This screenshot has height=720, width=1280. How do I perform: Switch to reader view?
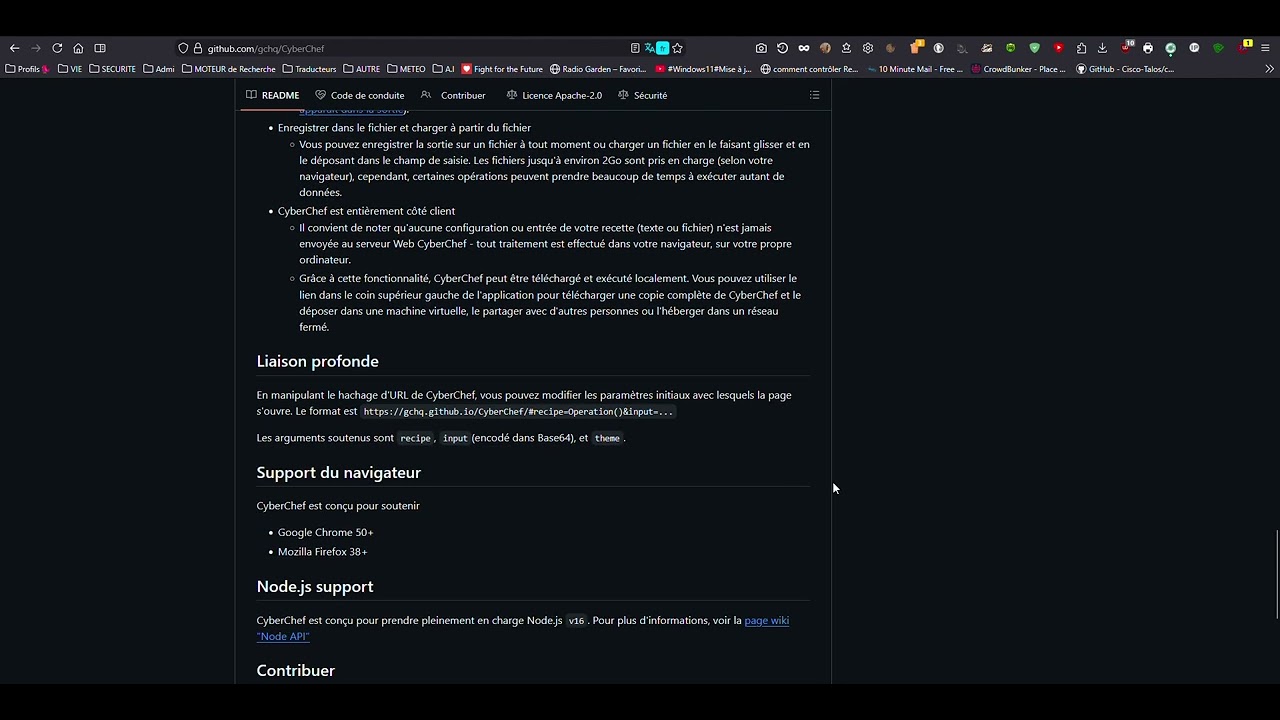click(635, 48)
